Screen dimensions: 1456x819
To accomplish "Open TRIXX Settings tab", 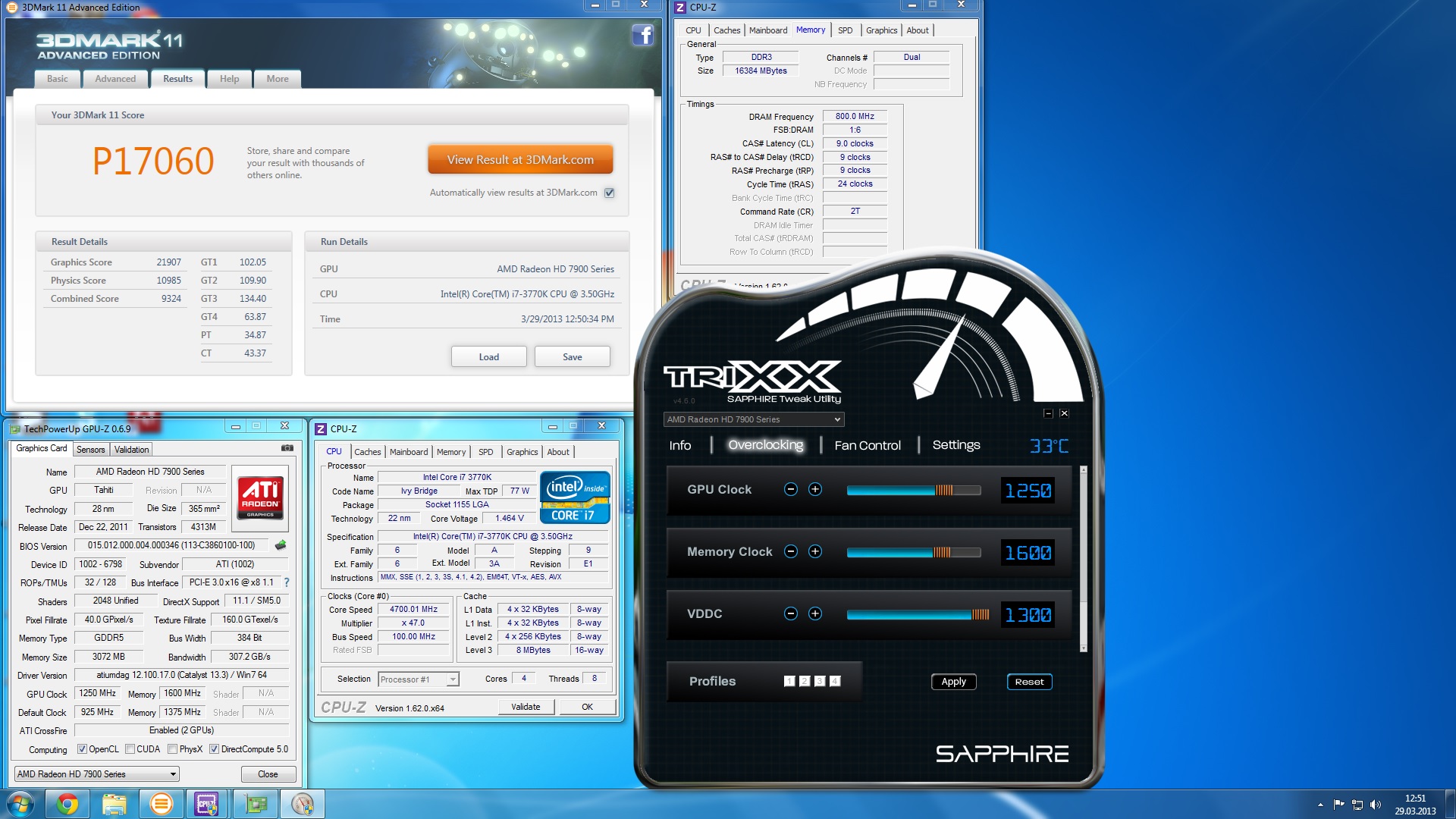I will (x=955, y=445).
